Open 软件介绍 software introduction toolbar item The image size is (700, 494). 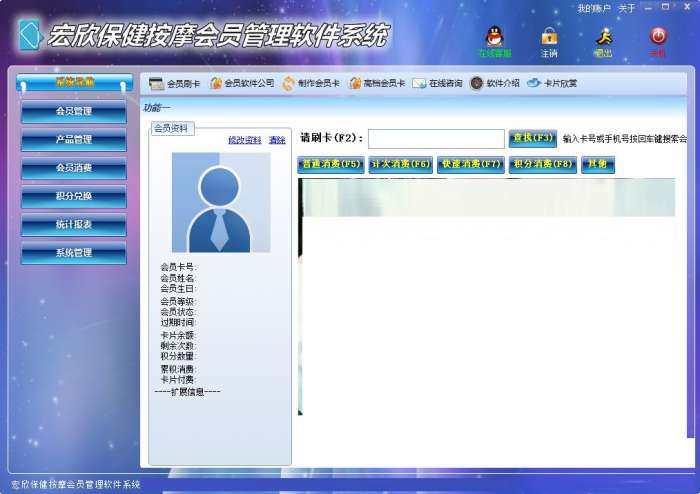(495, 83)
